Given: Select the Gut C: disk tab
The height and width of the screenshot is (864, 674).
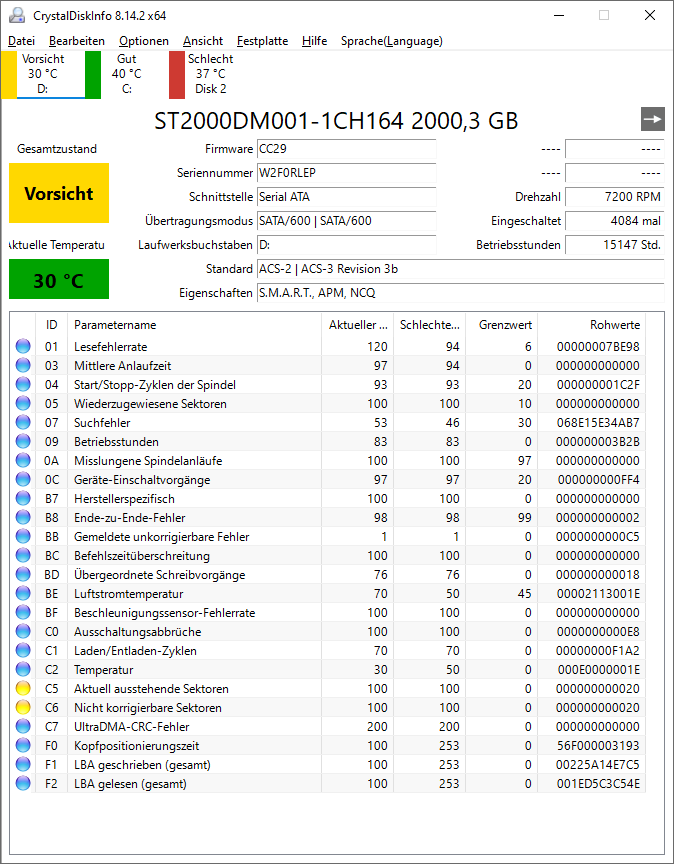Looking at the screenshot, I should (x=127, y=74).
